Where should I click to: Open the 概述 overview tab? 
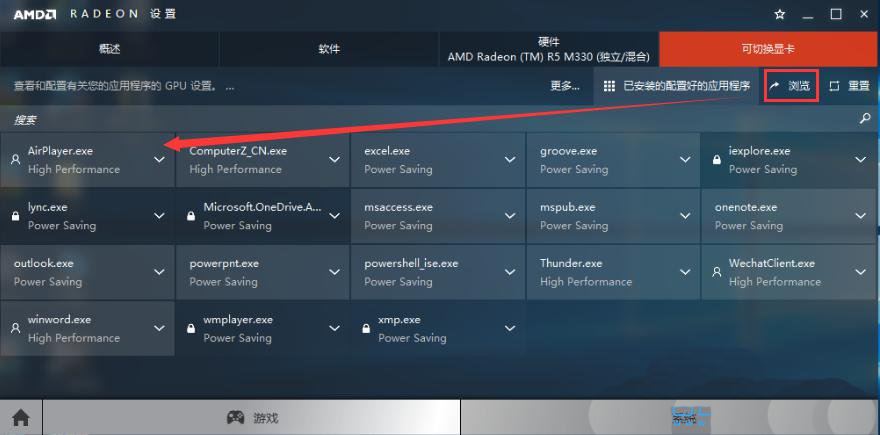[109, 49]
